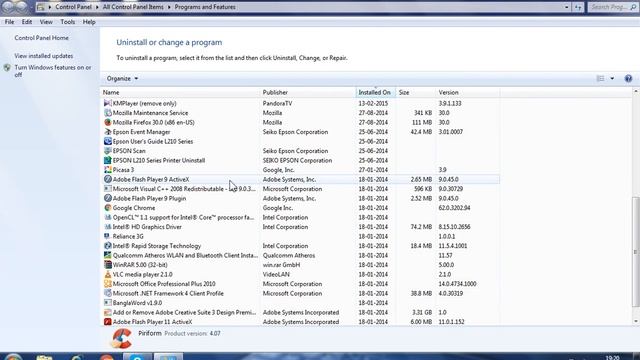Click the Qualcomm Atheros WLAN icon
The width and height of the screenshot is (640, 360).
(x=107, y=256)
